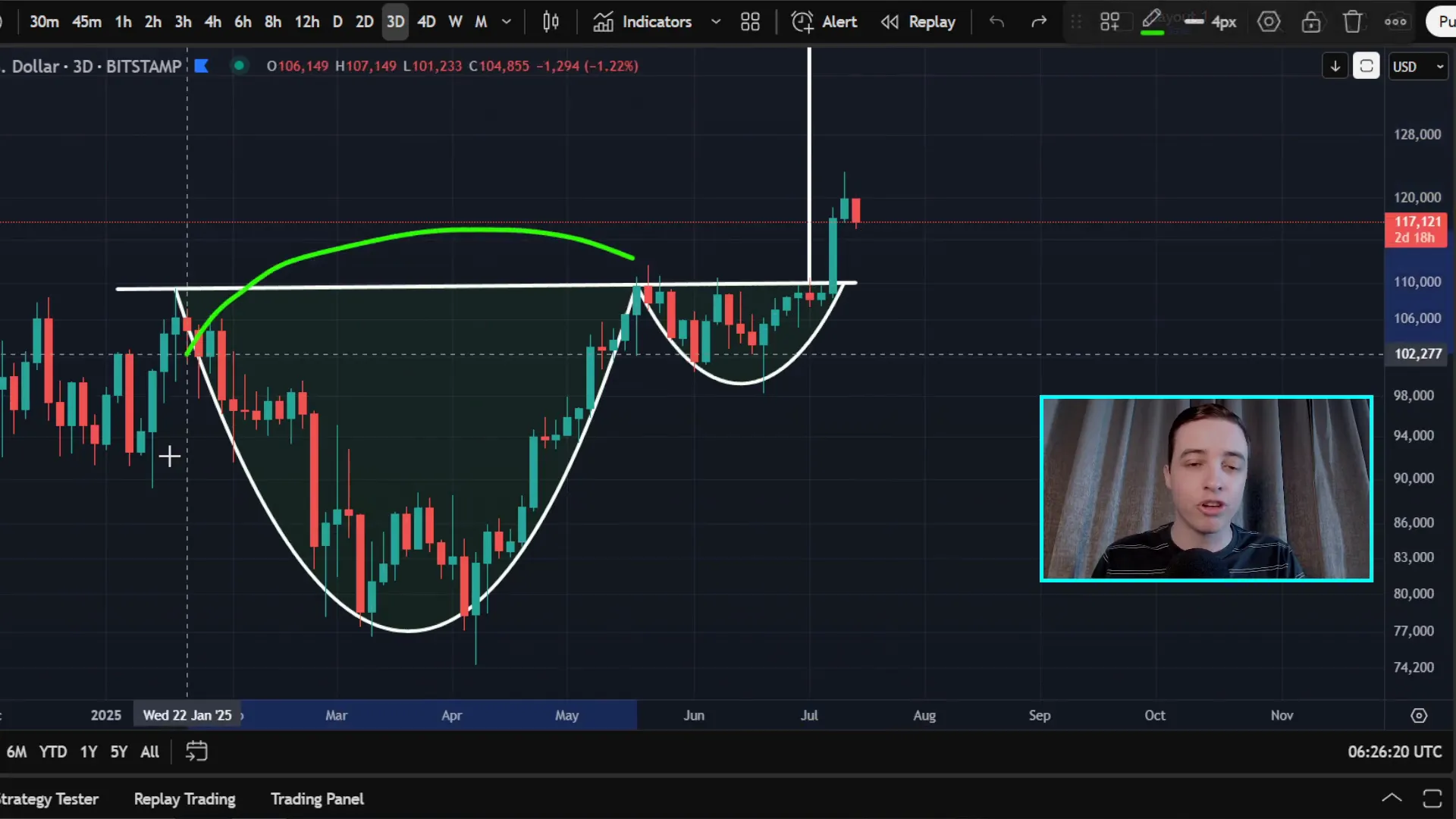Select the 6h timeframe
Viewport: 1456px width, 819px height.
243,22
